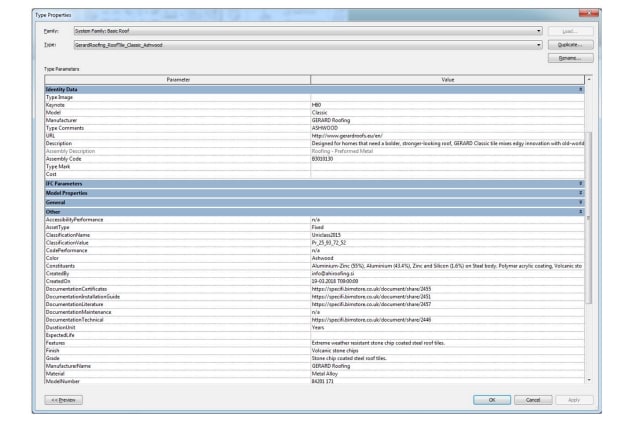Select the URL value cell
Screen dimensions: 639x431
pyautogui.click(x=446, y=134)
